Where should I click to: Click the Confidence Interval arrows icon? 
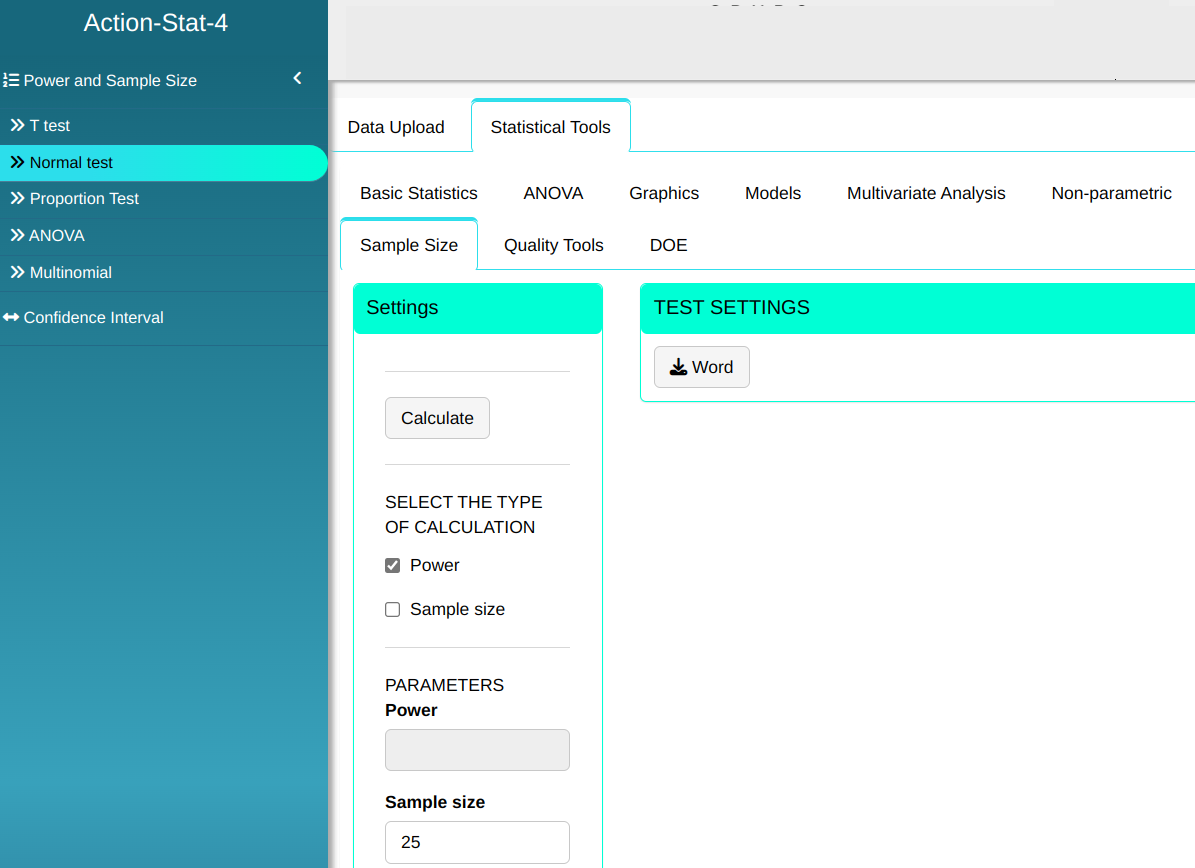(11, 318)
